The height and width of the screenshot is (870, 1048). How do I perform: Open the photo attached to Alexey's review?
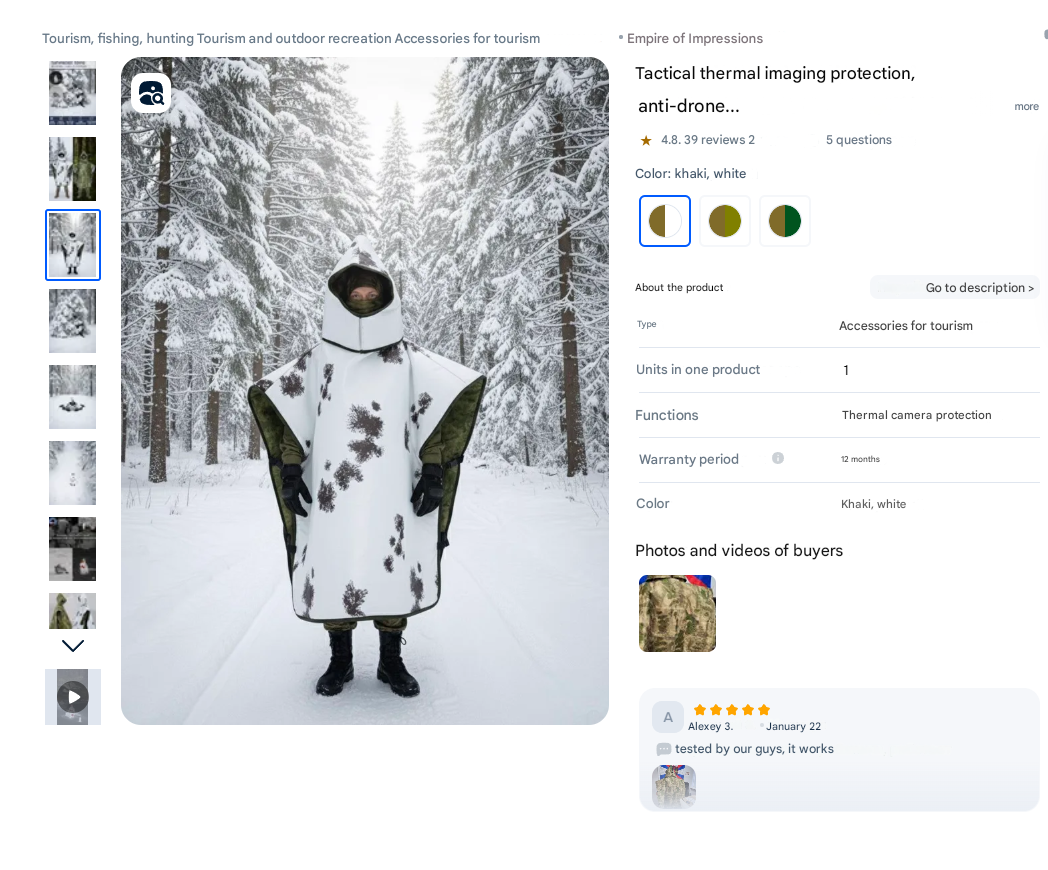674,787
